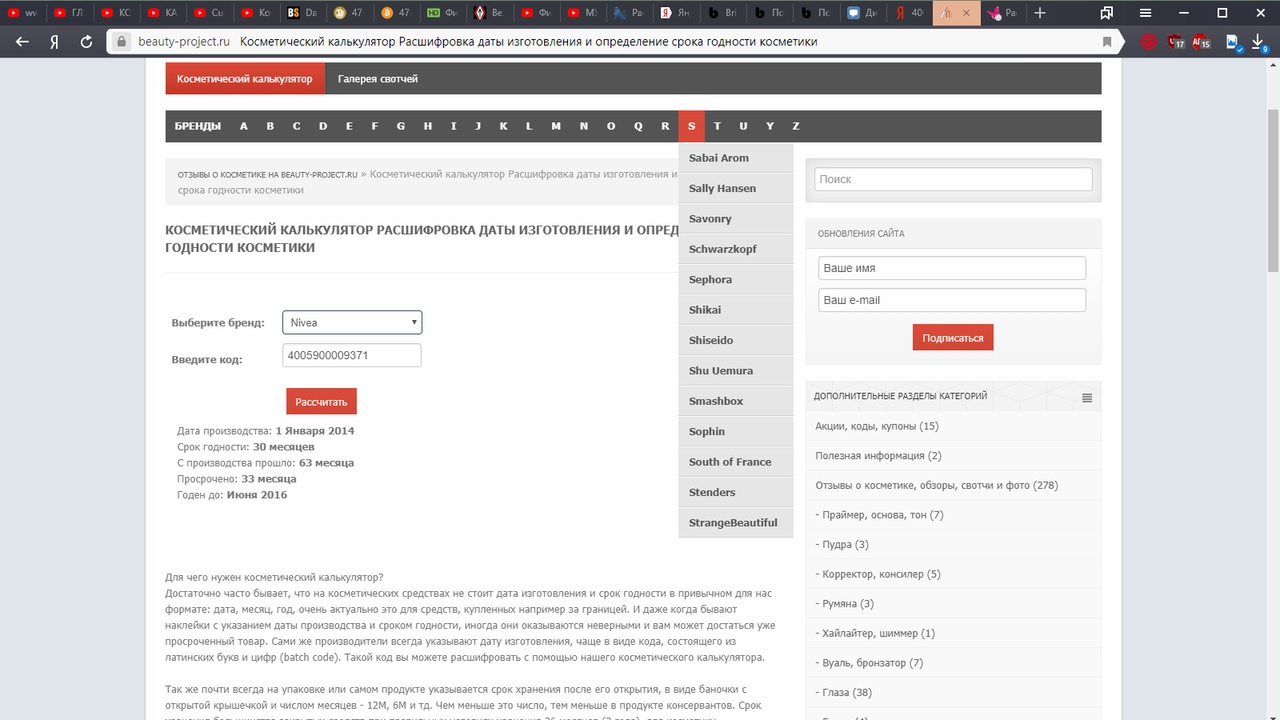Click the address bar showing beauty-project.ru
Screen dimensions: 1280x720
pyautogui.click(x=610, y=42)
